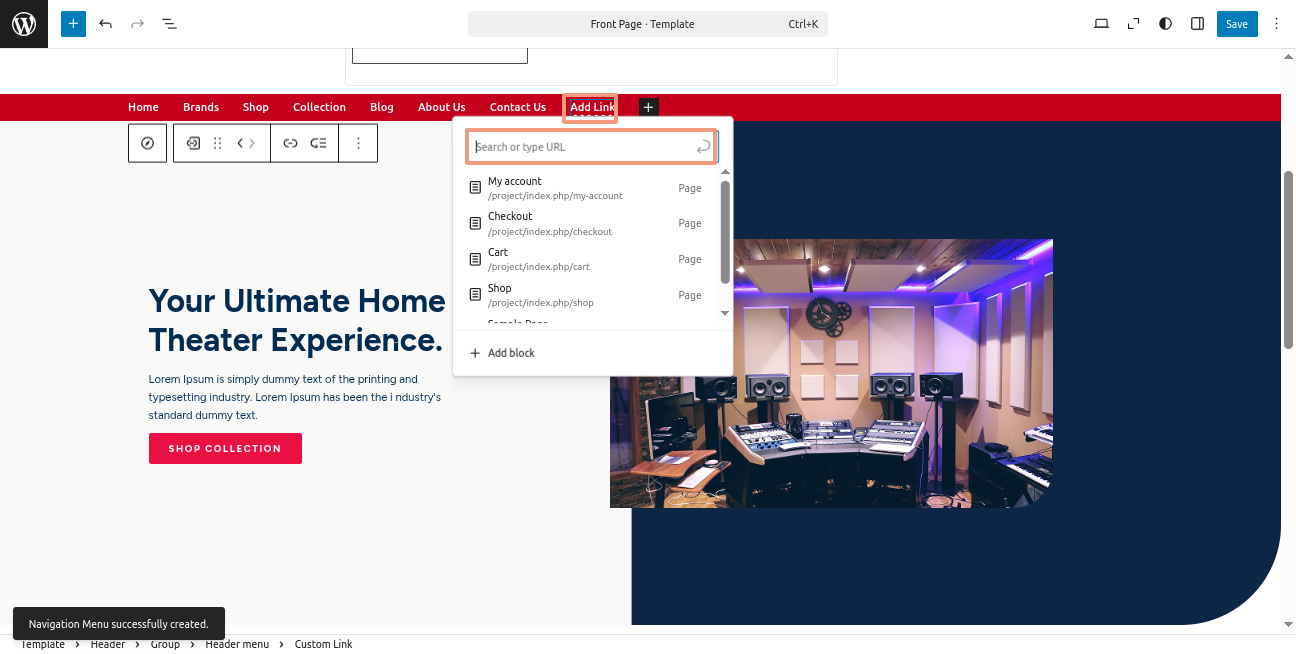Image resolution: width=1296 pixels, height=654 pixels.
Task: Click the suggestions list scrollbar thumb
Action: tap(726, 231)
